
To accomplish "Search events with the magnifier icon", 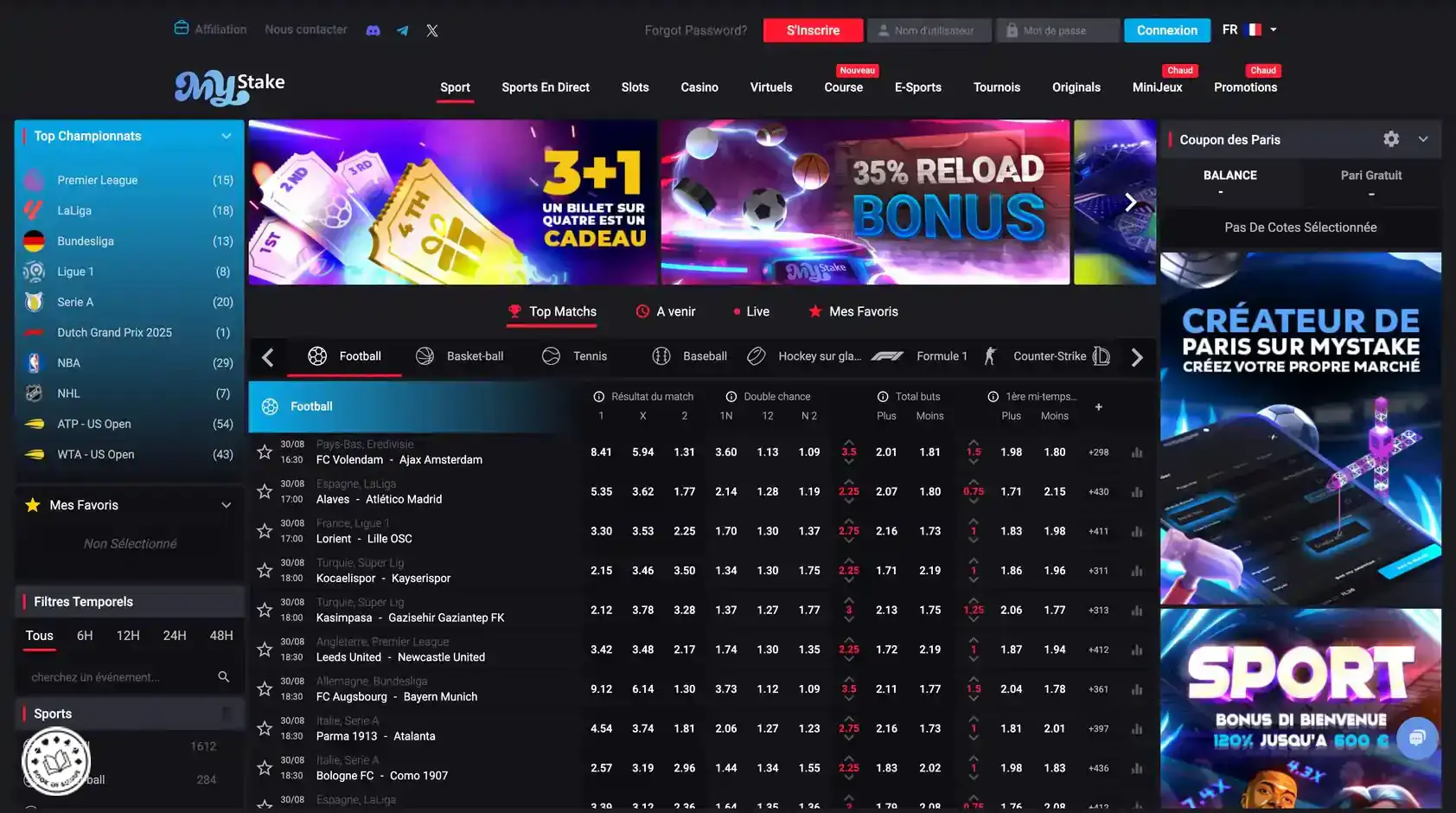I will 224,676.
